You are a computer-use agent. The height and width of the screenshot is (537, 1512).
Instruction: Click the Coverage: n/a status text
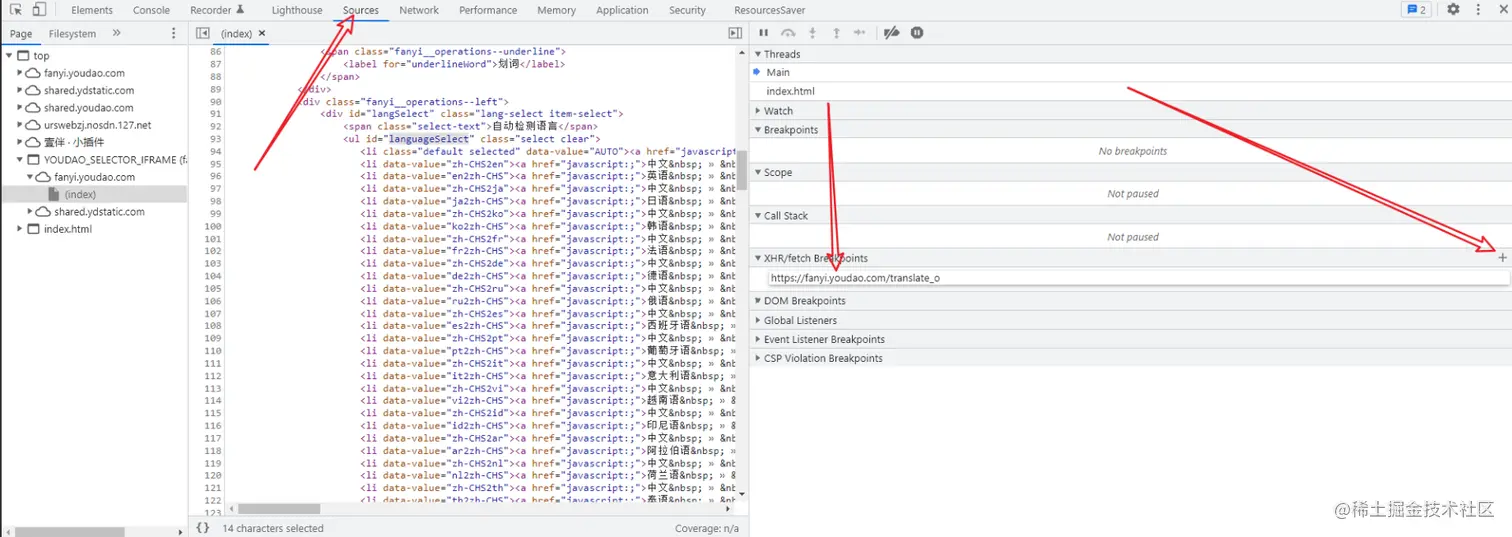point(706,528)
